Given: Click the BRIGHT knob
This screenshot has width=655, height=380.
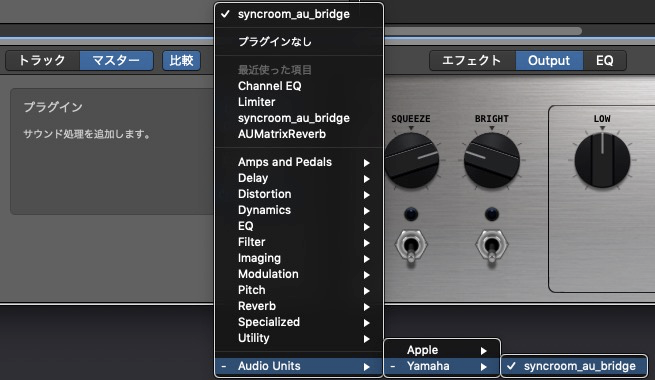Looking at the screenshot, I should coord(492,160).
